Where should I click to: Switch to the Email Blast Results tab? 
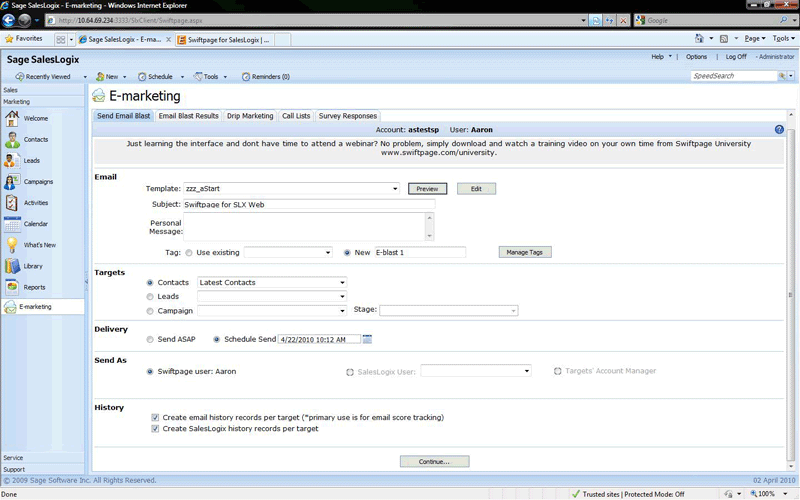coord(188,116)
